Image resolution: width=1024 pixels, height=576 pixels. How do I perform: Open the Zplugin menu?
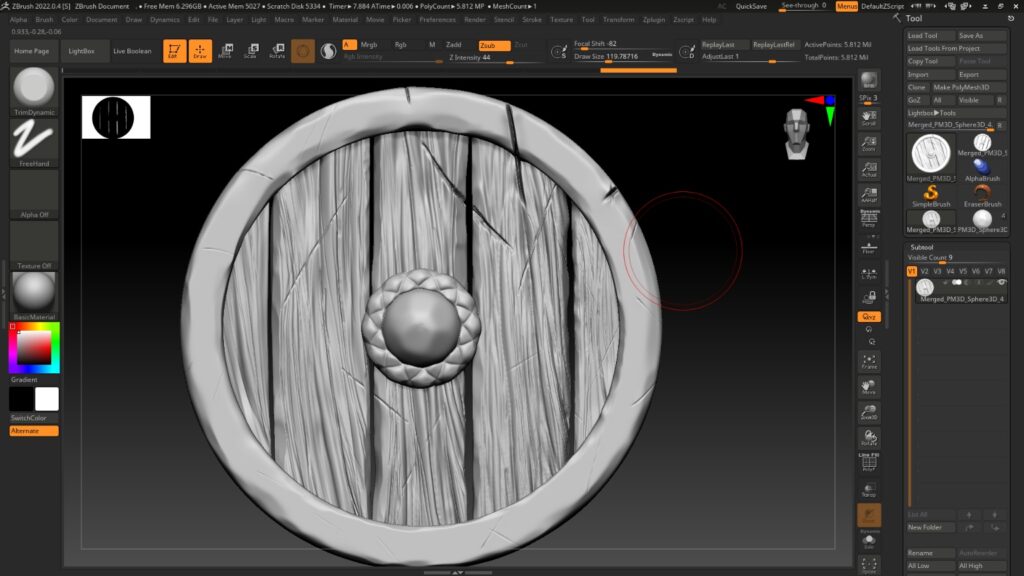[654, 19]
